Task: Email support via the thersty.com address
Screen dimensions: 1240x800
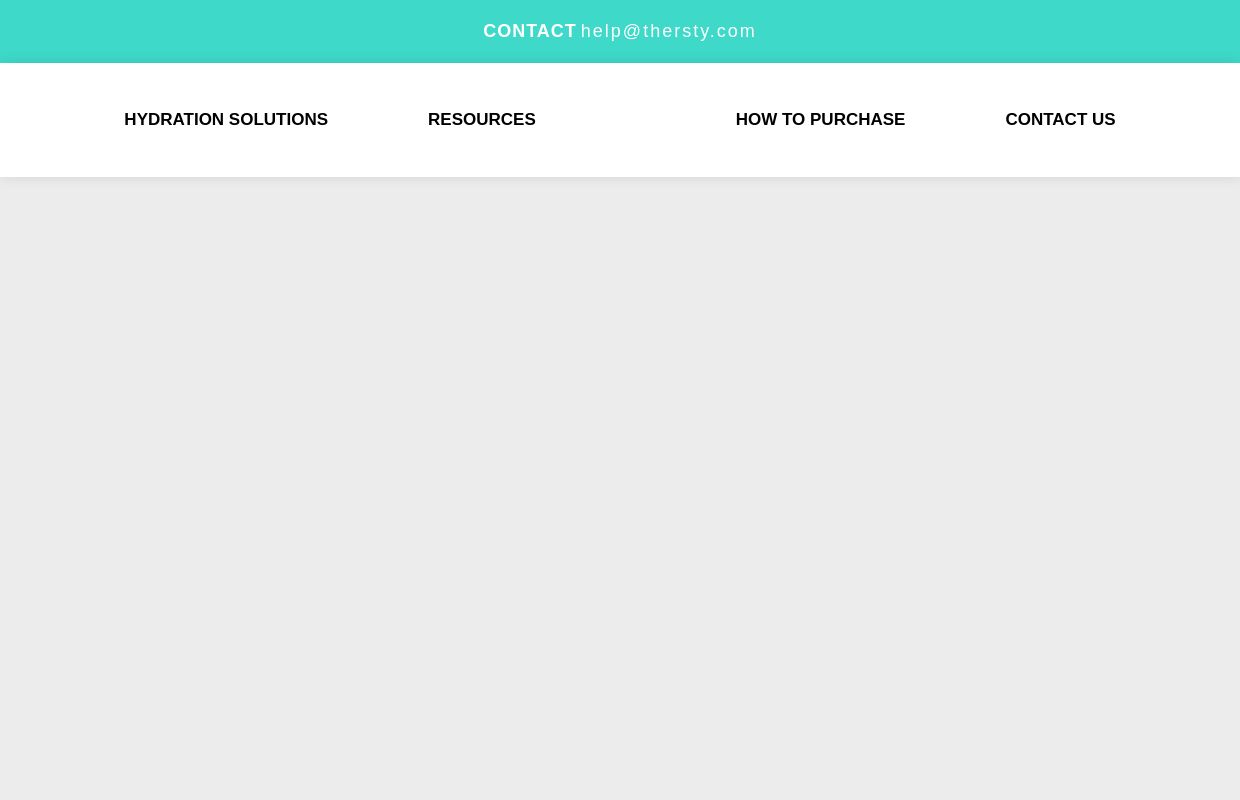Action: pos(668,31)
